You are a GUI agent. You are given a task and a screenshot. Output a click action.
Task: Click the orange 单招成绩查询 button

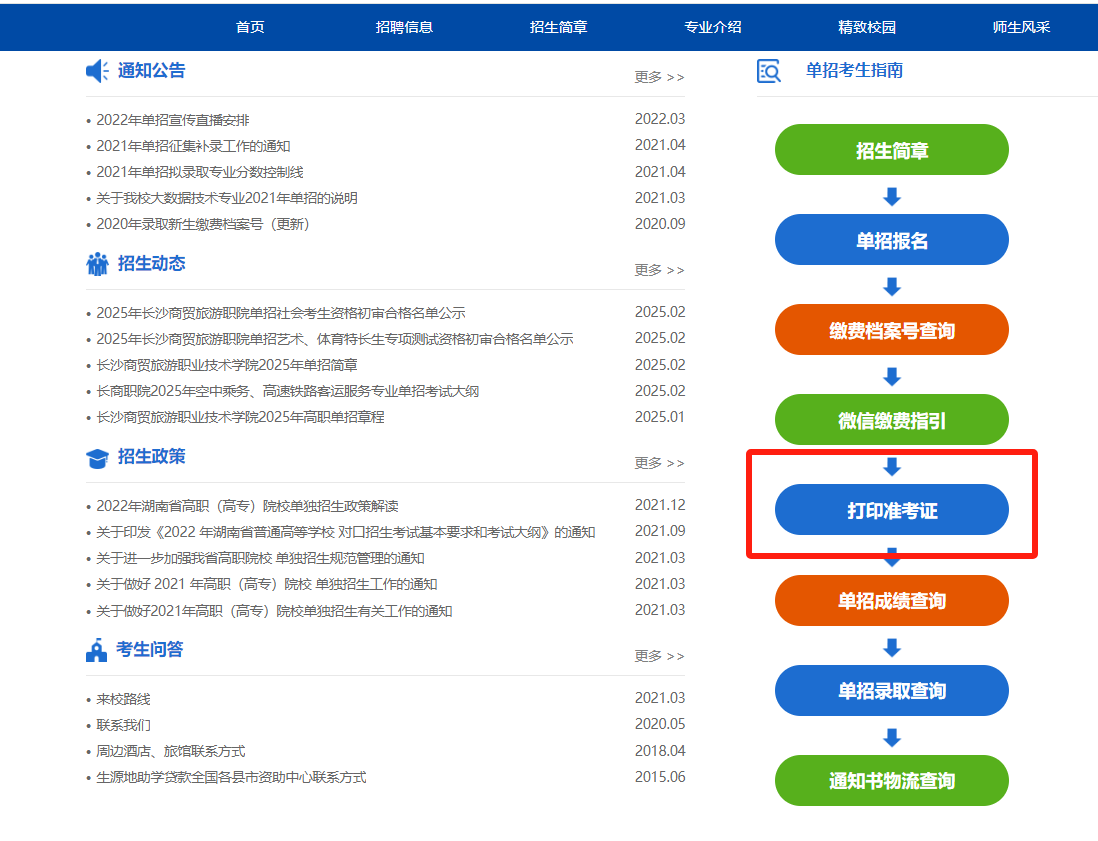(891, 600)
